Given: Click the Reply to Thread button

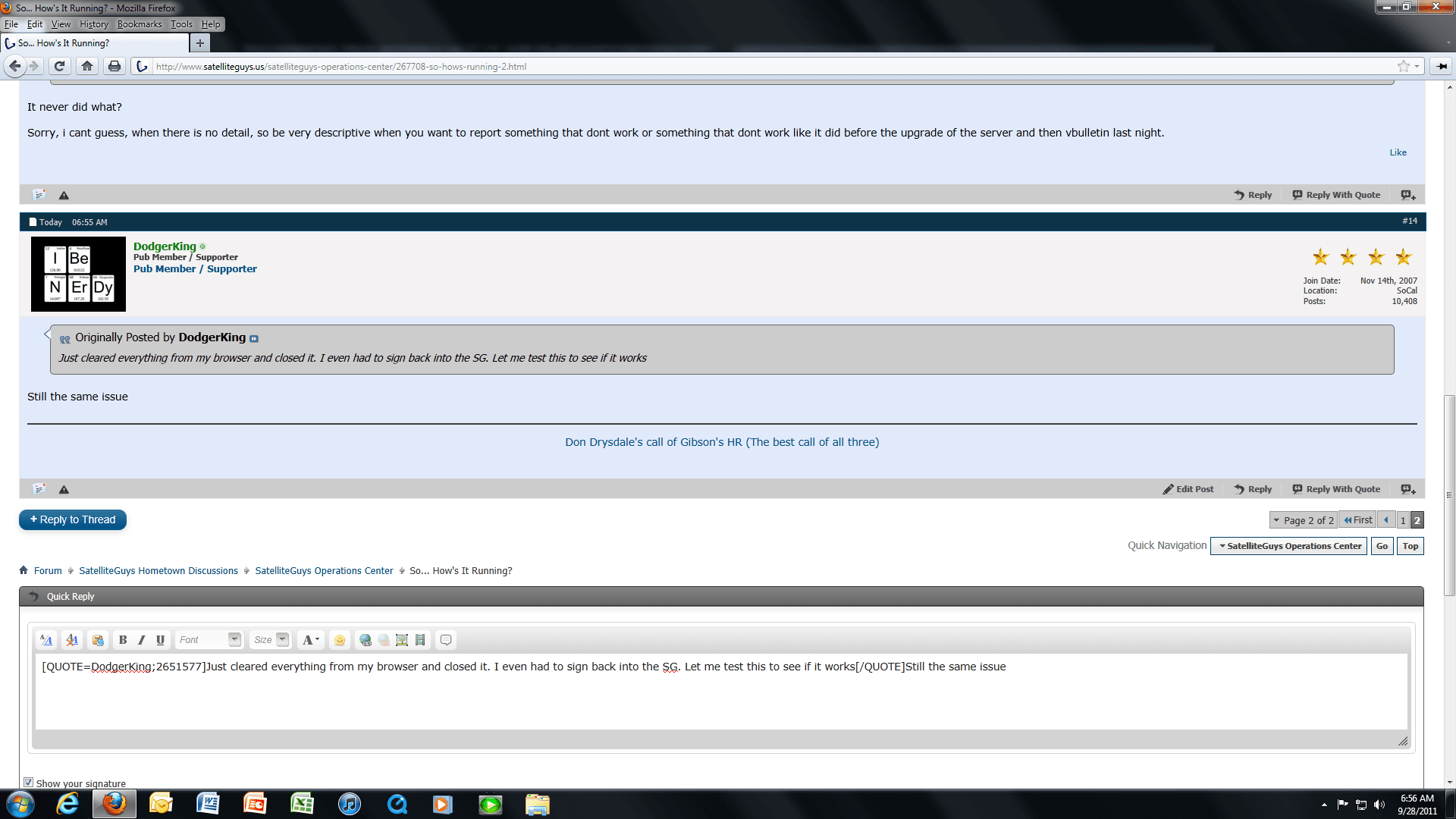Looking at the screenshot, I should (x=73, y=519).
